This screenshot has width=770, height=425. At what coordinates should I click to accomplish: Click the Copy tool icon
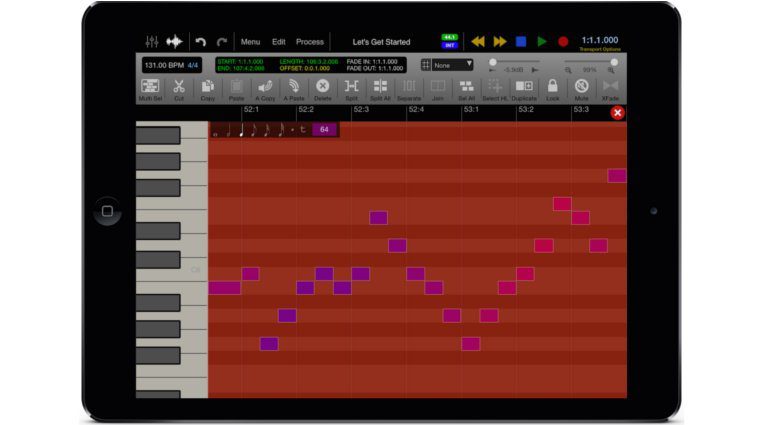click(208, 89)
